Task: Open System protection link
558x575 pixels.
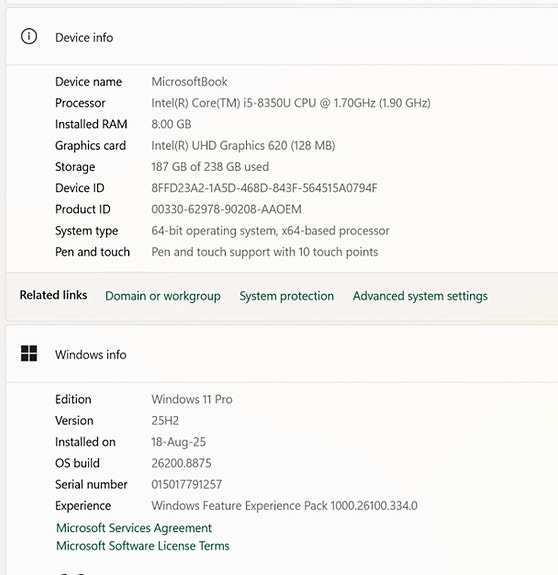Action: click(x=287, y=296)
